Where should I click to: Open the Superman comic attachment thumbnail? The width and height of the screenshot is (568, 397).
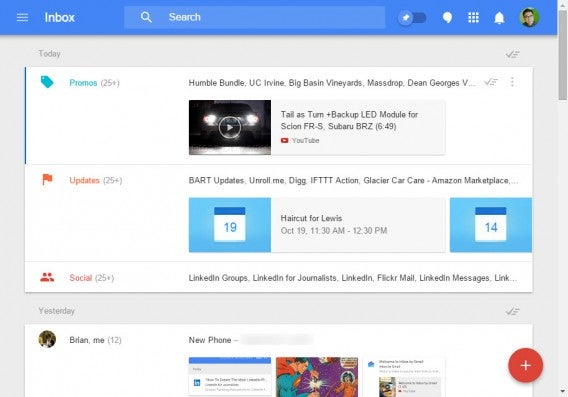pyautogui.click(x=317, y=377)
